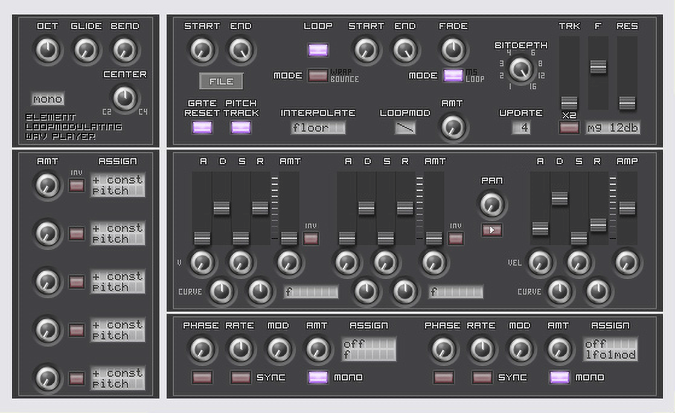675x413 pixels.
Task: Toggle MONO on the right LFO
Action: [560, 378]
